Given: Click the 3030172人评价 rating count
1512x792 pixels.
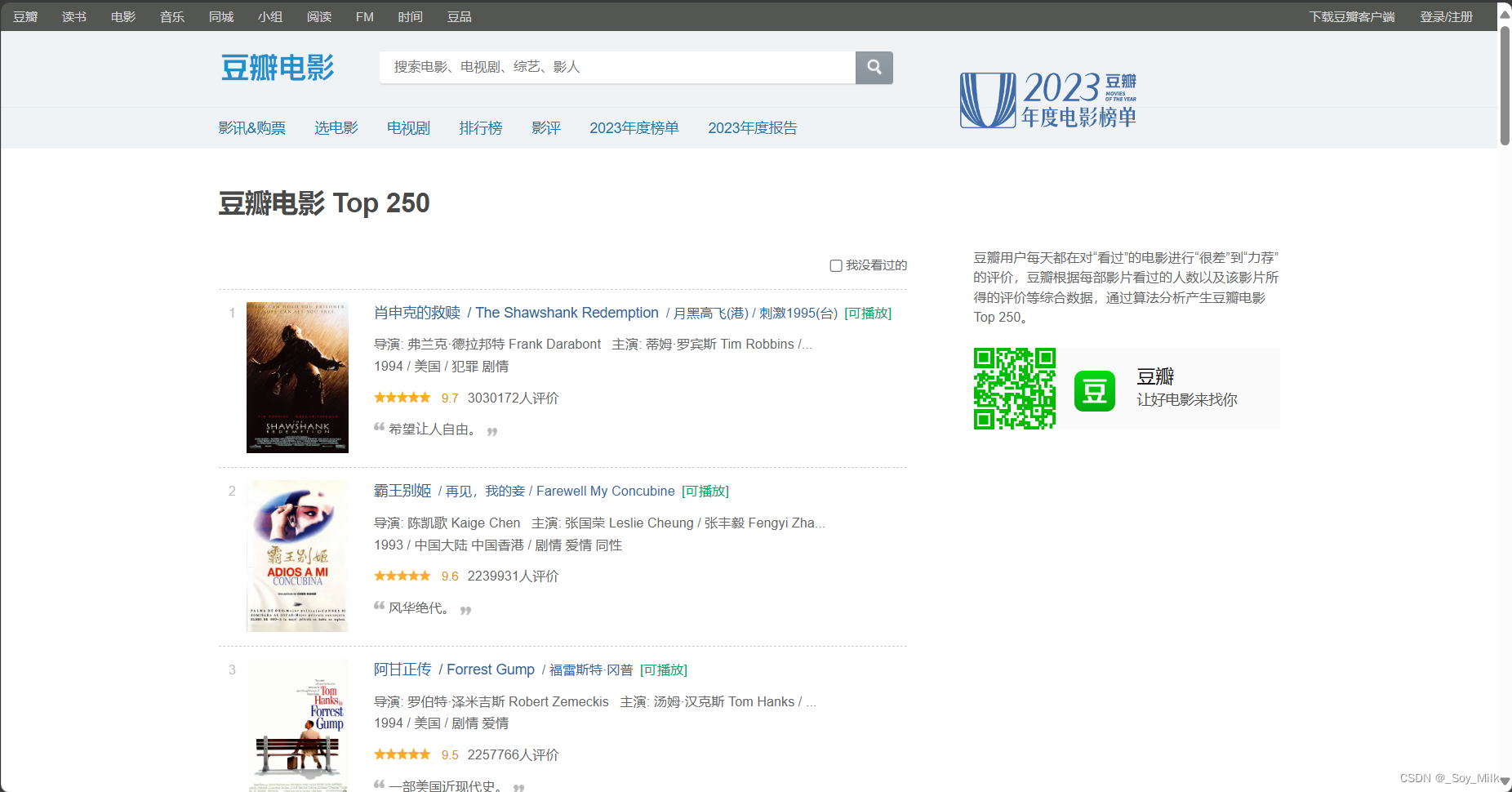Looking at the screenshot, I should coord(513,398).
